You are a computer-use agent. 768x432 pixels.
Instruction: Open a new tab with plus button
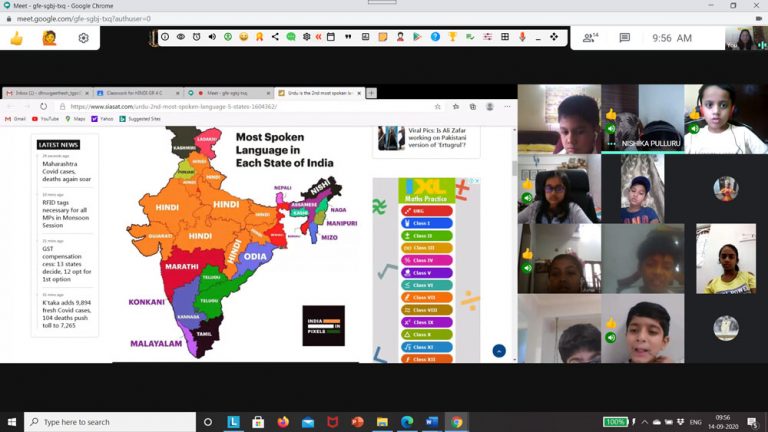pos(371,93)
